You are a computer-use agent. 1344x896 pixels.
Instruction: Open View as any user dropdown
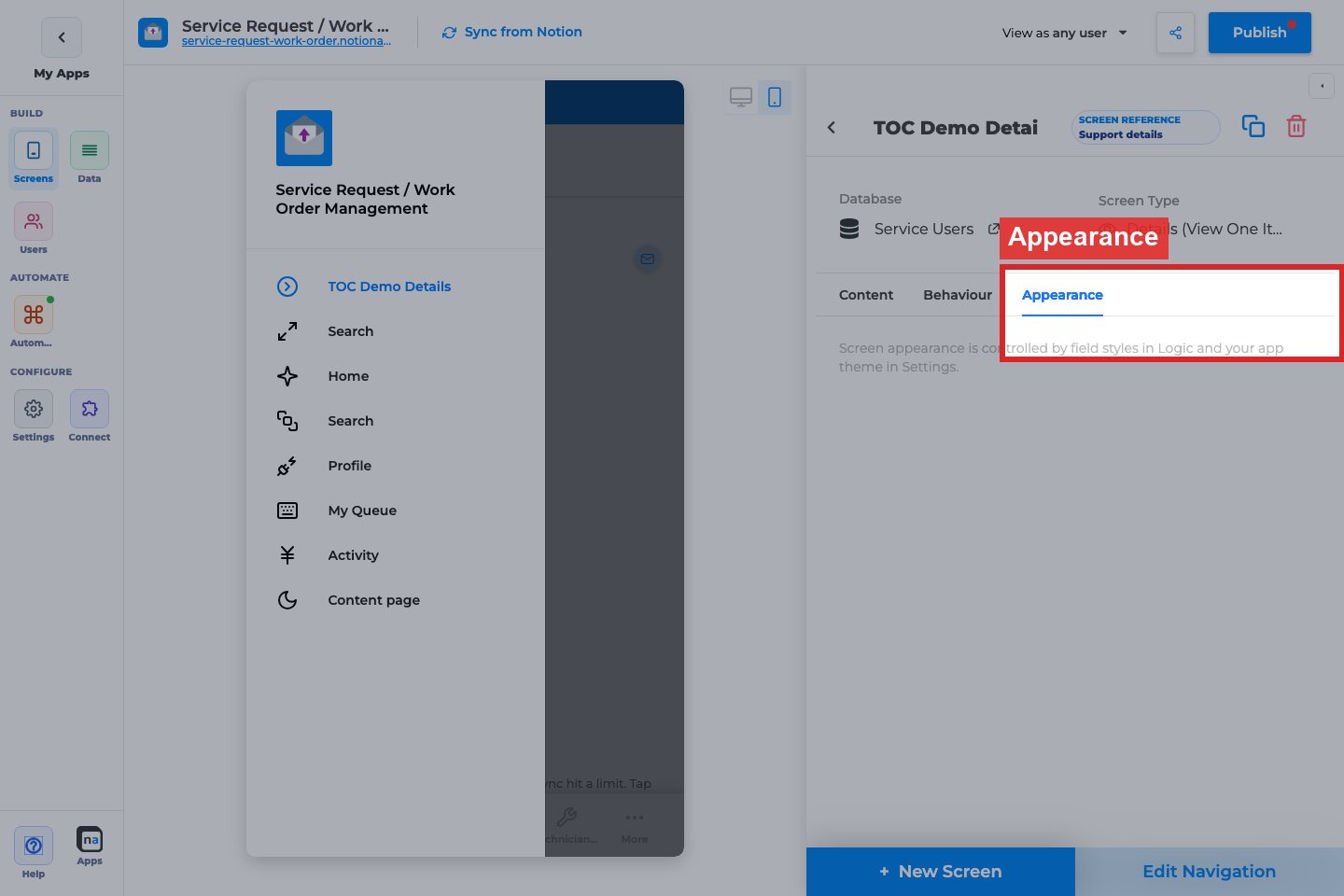coord(1064,33)
